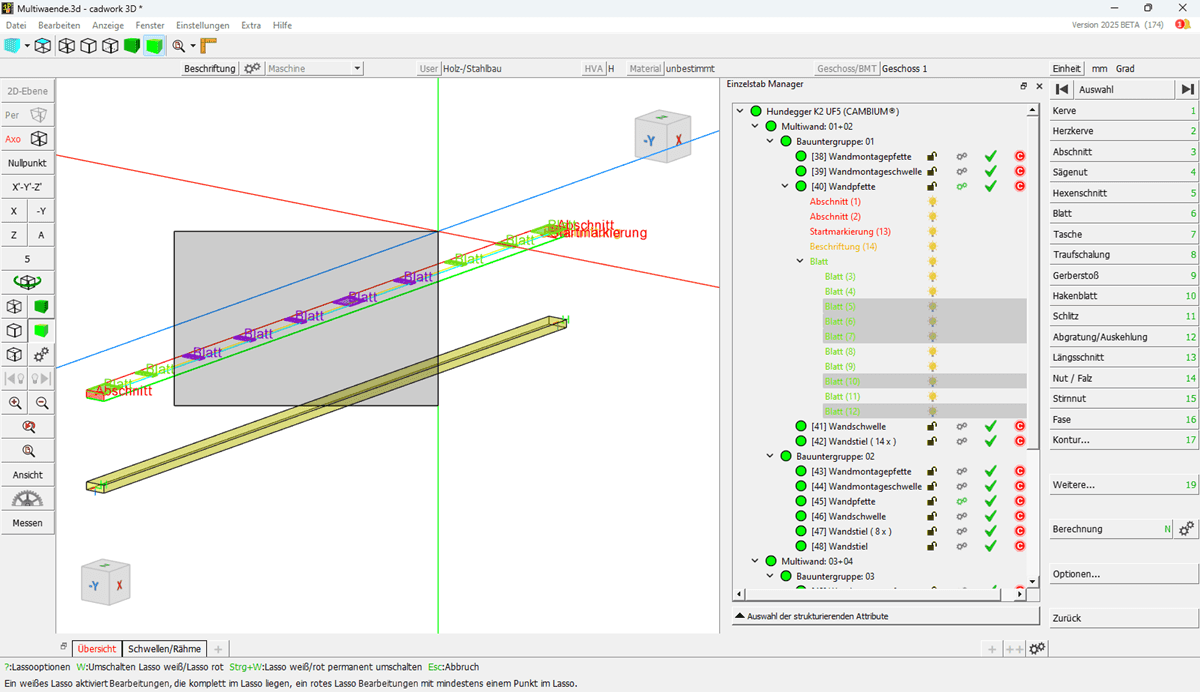This screenshot has width=1200, height=692.
Task: Click the view orientation cube at bottom left
Action: coord(106,583)
